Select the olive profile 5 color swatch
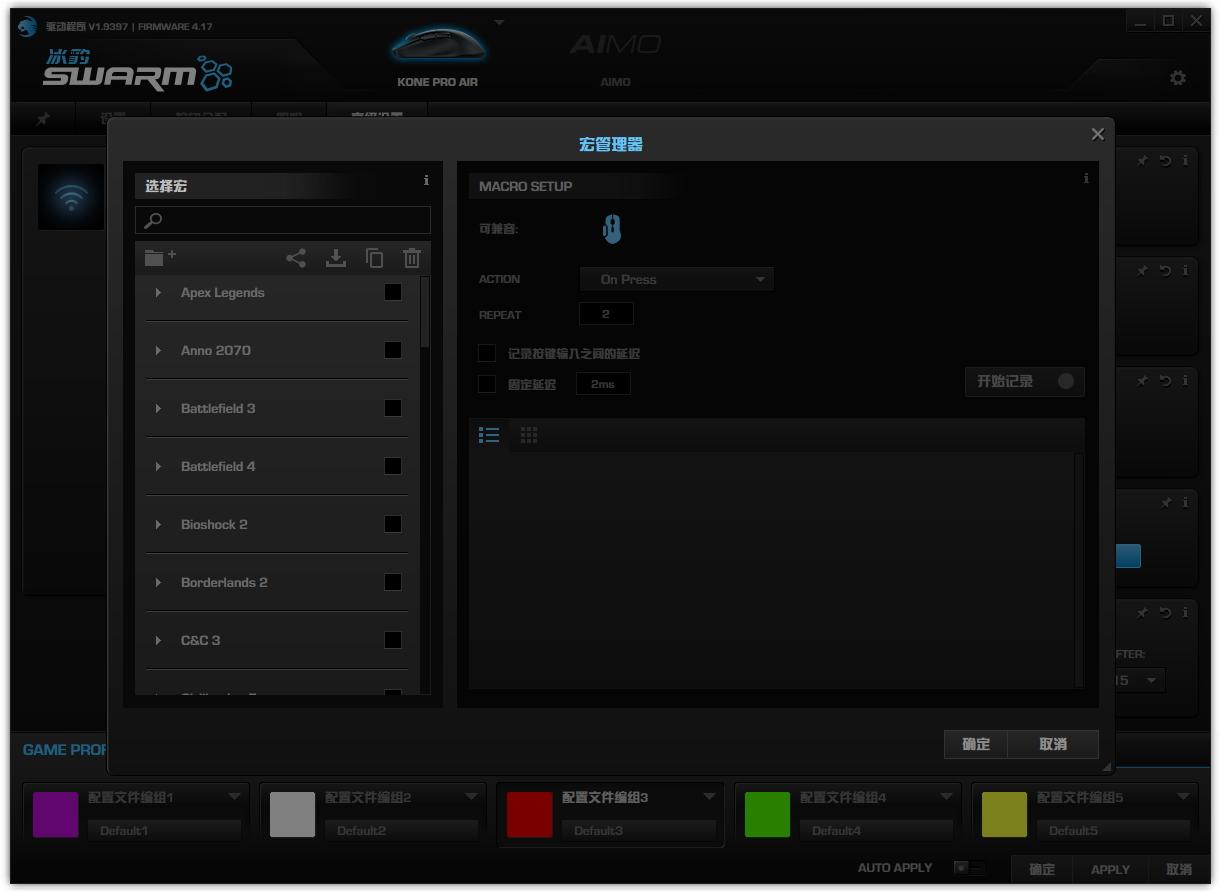1221x892 pixels. tap(1004, 814)
